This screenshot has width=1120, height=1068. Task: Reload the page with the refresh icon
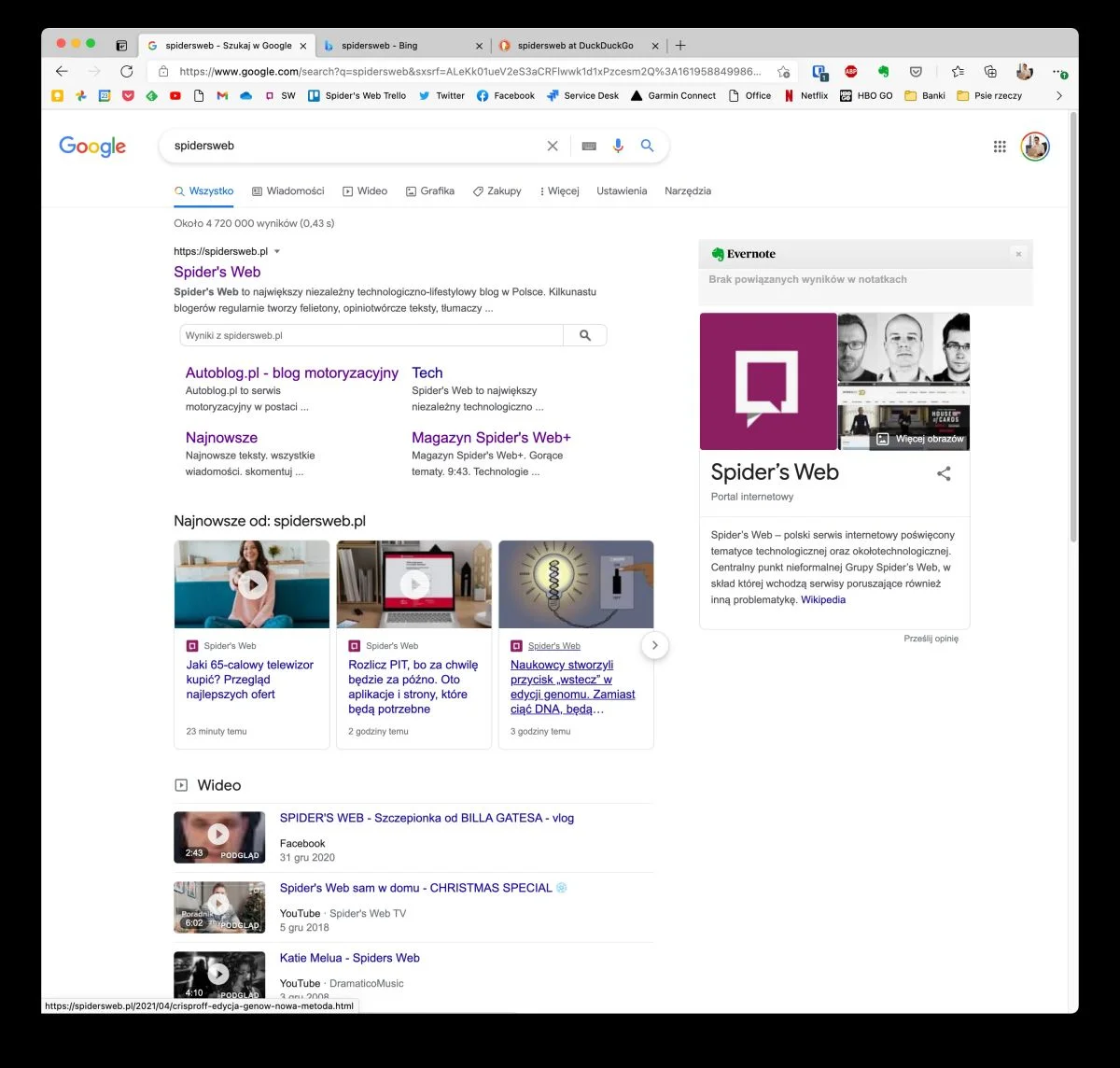tap(126, 71)
